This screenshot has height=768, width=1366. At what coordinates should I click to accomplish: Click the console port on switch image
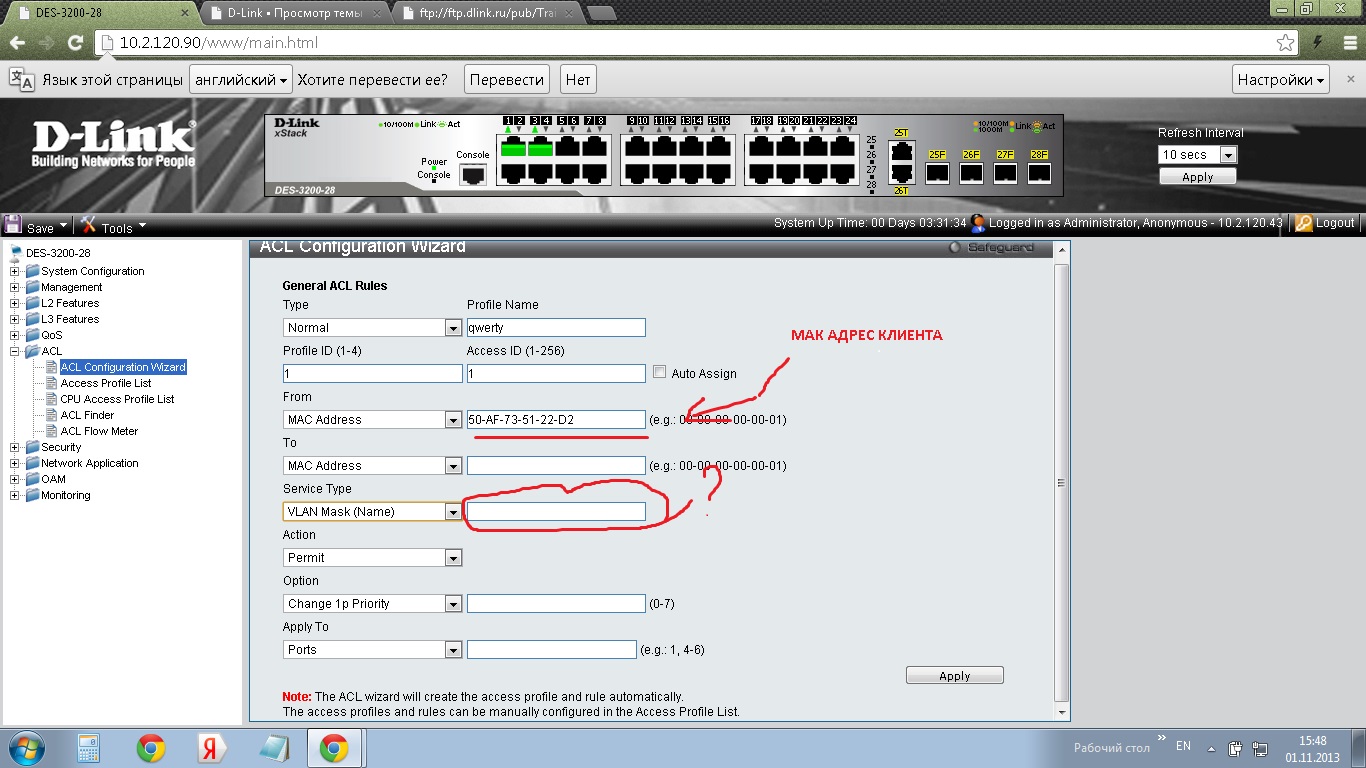pos(473,175)
